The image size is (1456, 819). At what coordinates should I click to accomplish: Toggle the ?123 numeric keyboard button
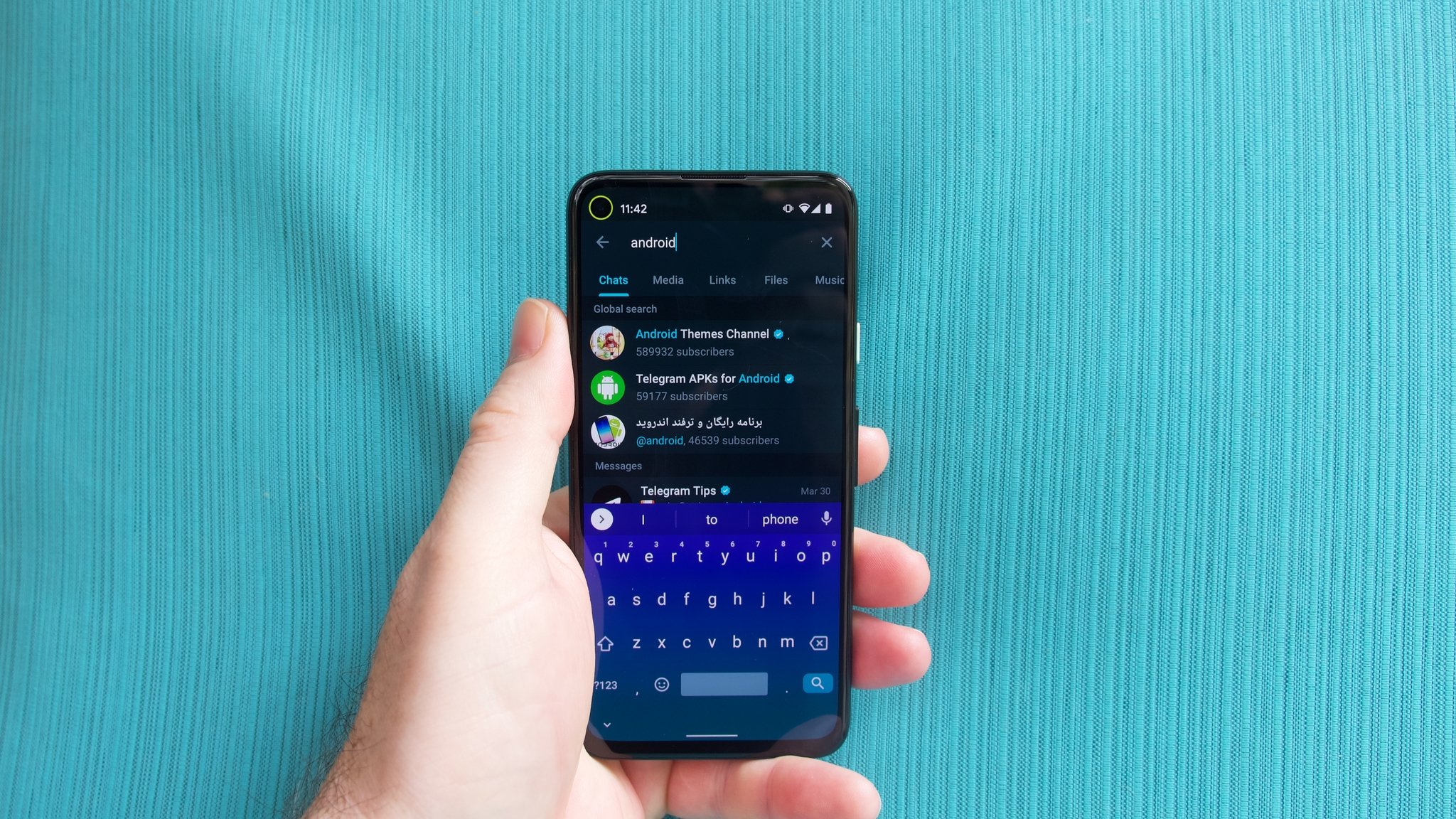click(602, 683)
